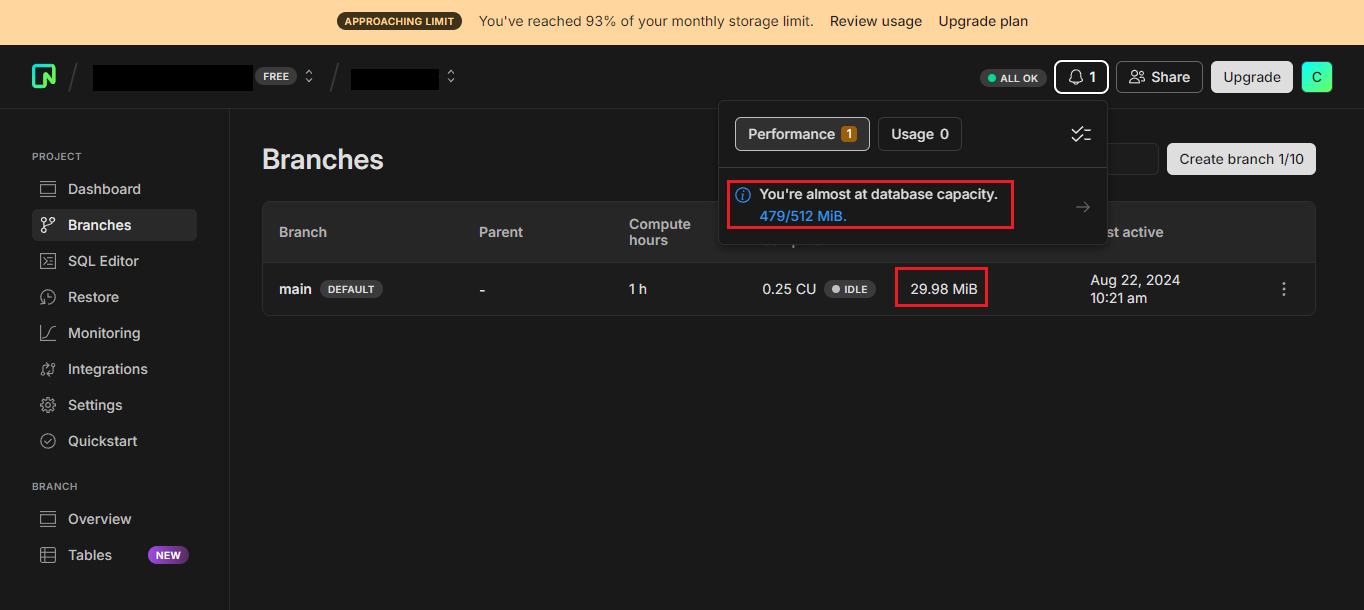Click the SQL Editor sidebar icon
Screen dimensions: 1364x610
pyautogui.click(x=48, y=261)
